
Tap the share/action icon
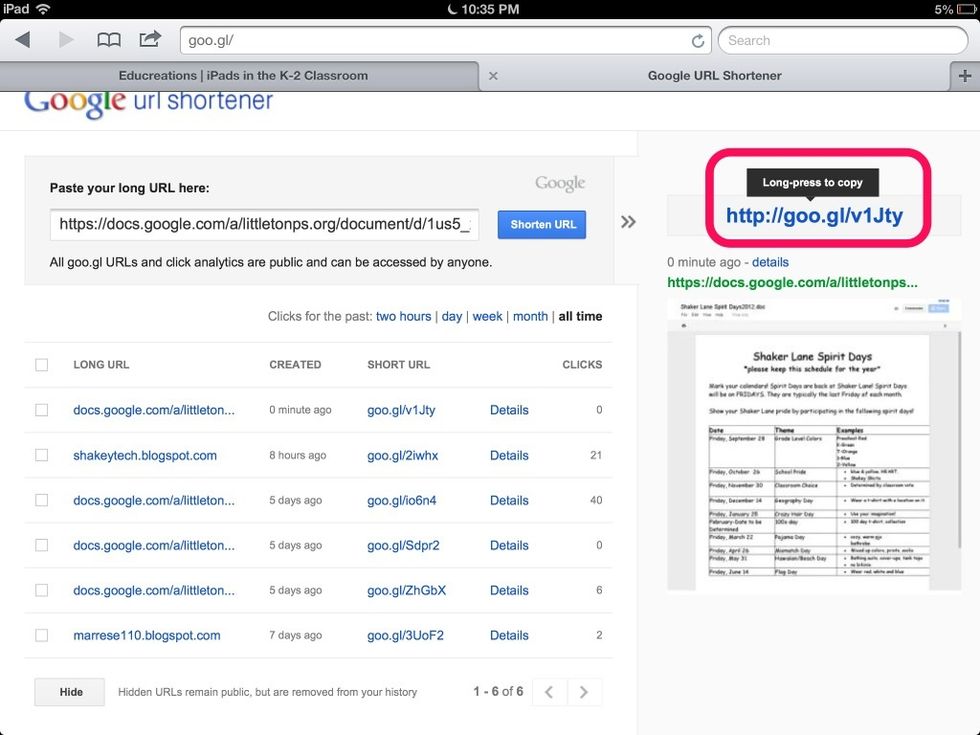coord(150,39)
